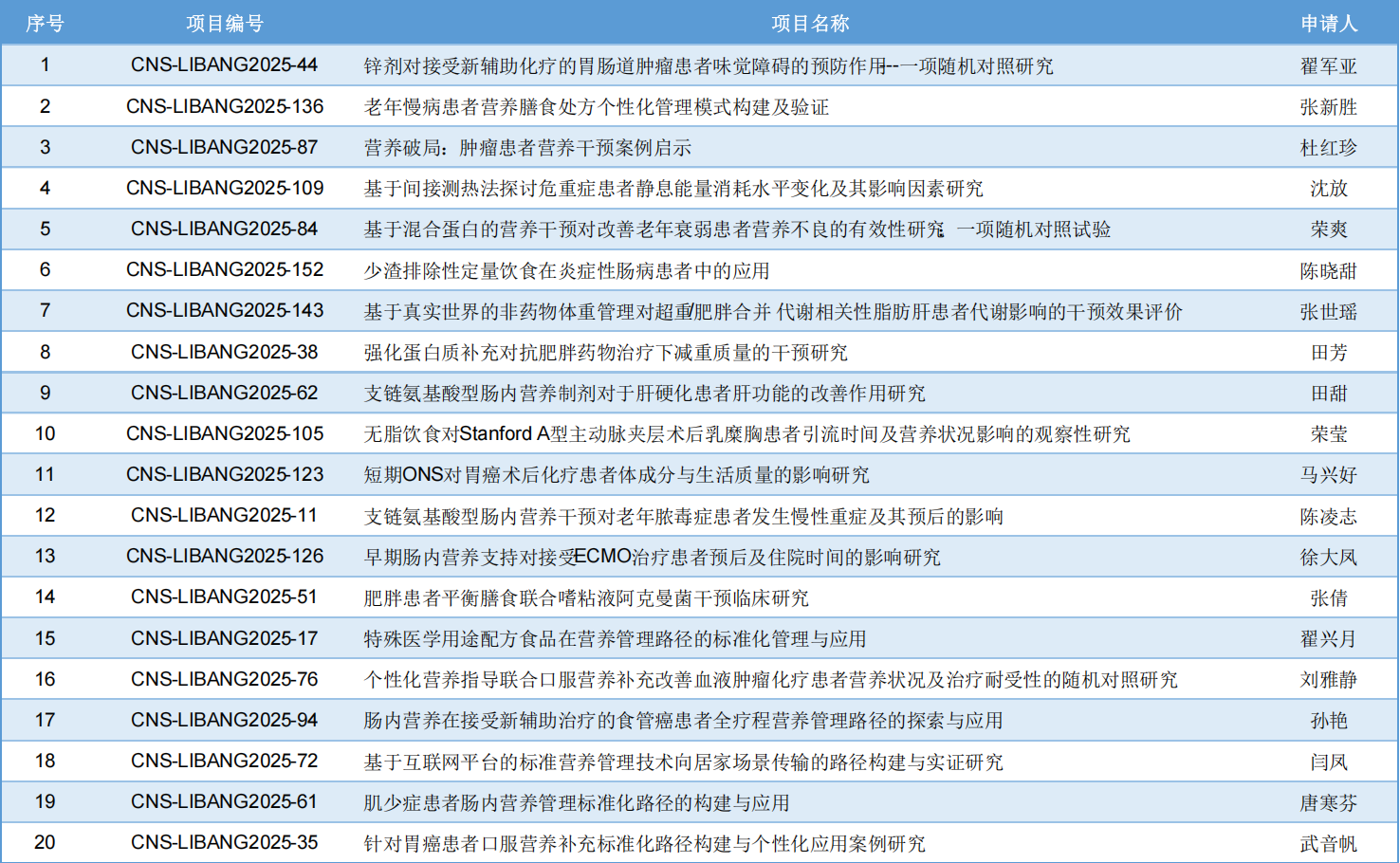Viewport: 1400px width, 863px height.
Task: Select project number CNS-LIBANG2025-76
Action: point(224,679)
